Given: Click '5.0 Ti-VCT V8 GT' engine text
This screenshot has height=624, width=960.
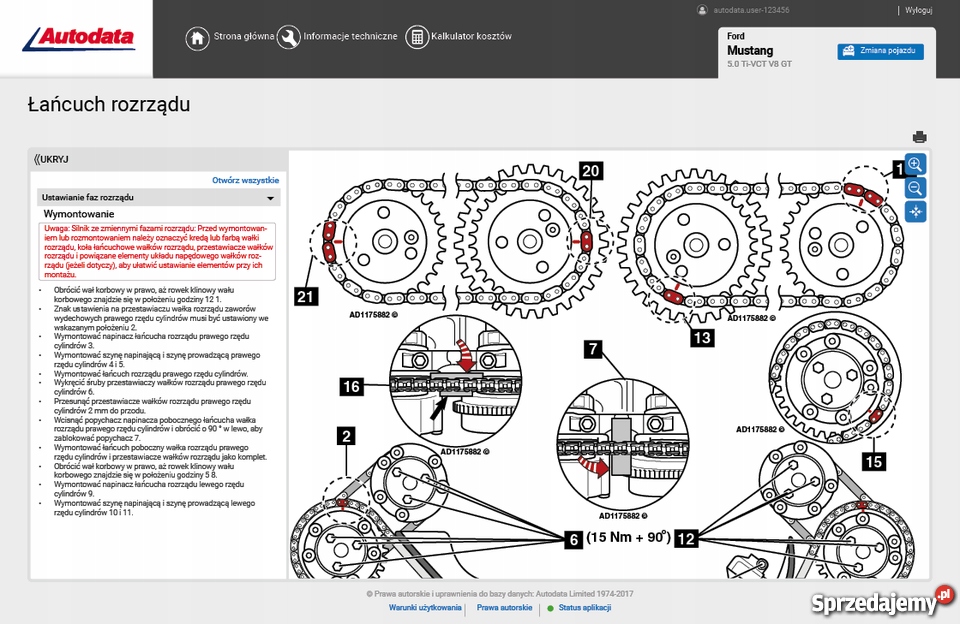Looking at the screenshot, I should (759, 64).
